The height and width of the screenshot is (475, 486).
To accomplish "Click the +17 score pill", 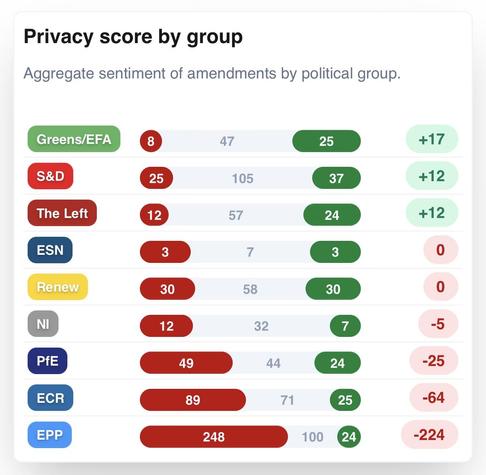I will 432,139.
